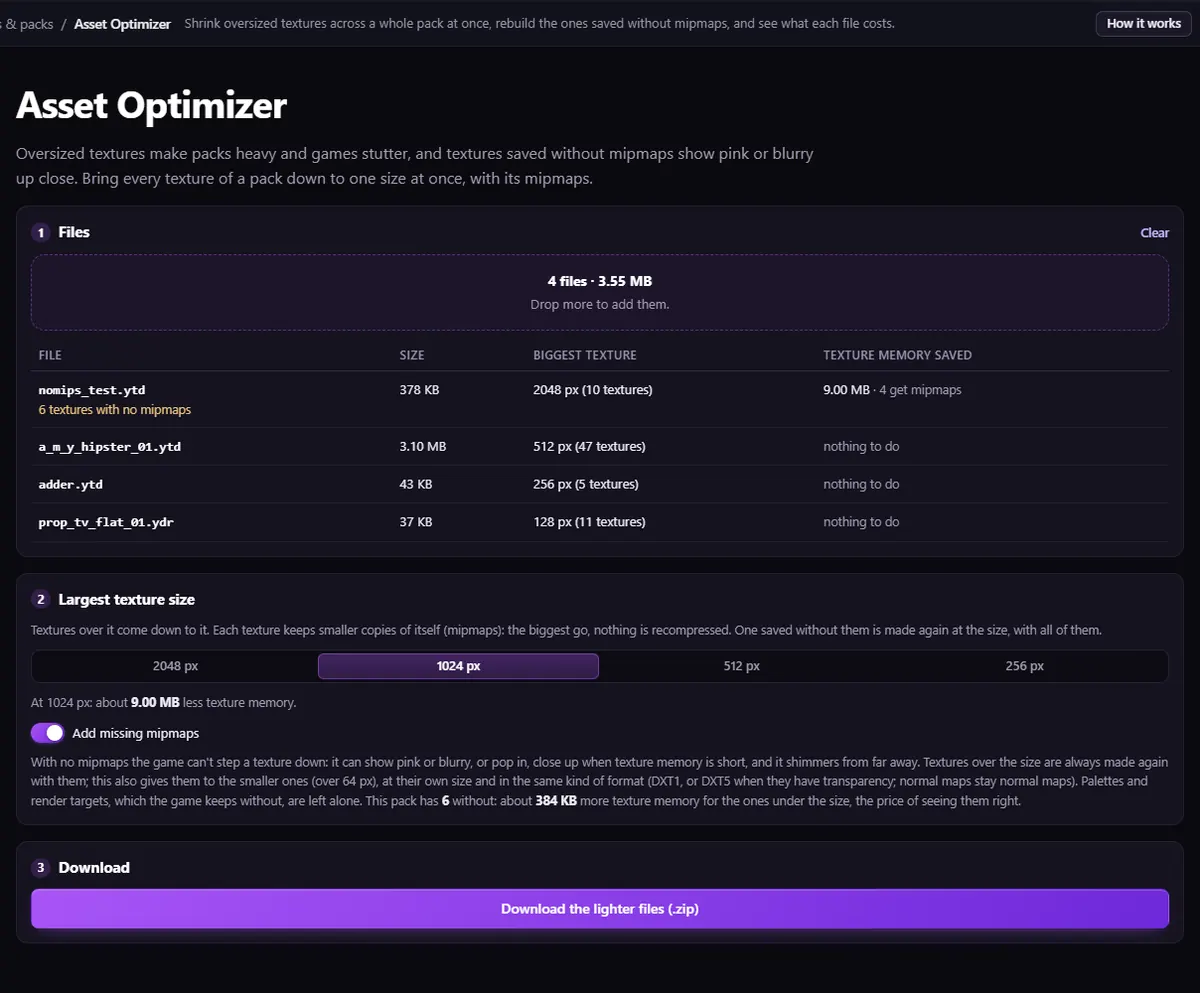Click the Largest texture size section heading
1200x993 pixels.
point(126,600)
